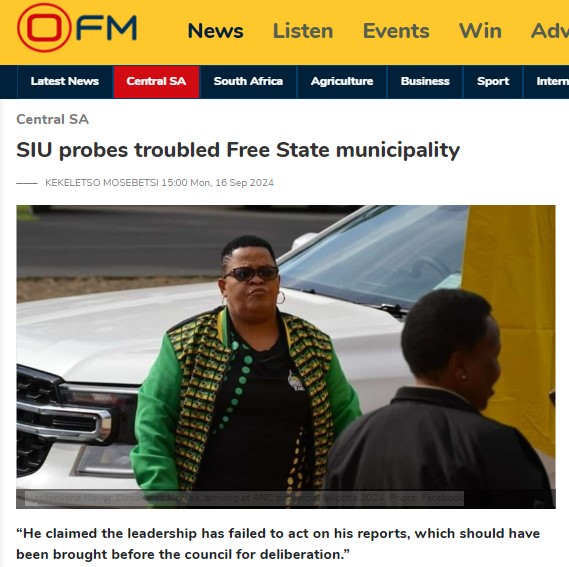The image size is (569, 567).
Task: Click the photo caption text
Action: tap(244, 498)
